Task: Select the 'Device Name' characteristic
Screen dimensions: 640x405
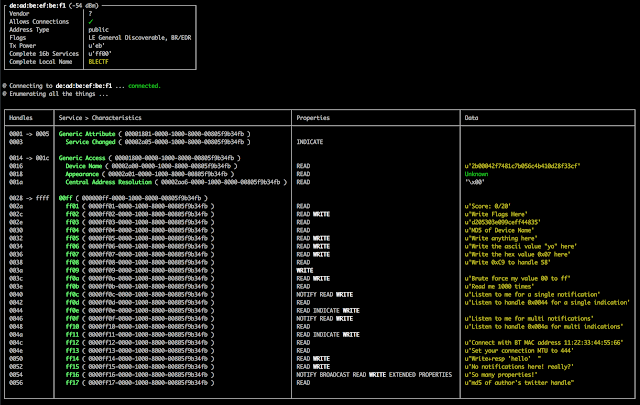Action: point(84,166)
